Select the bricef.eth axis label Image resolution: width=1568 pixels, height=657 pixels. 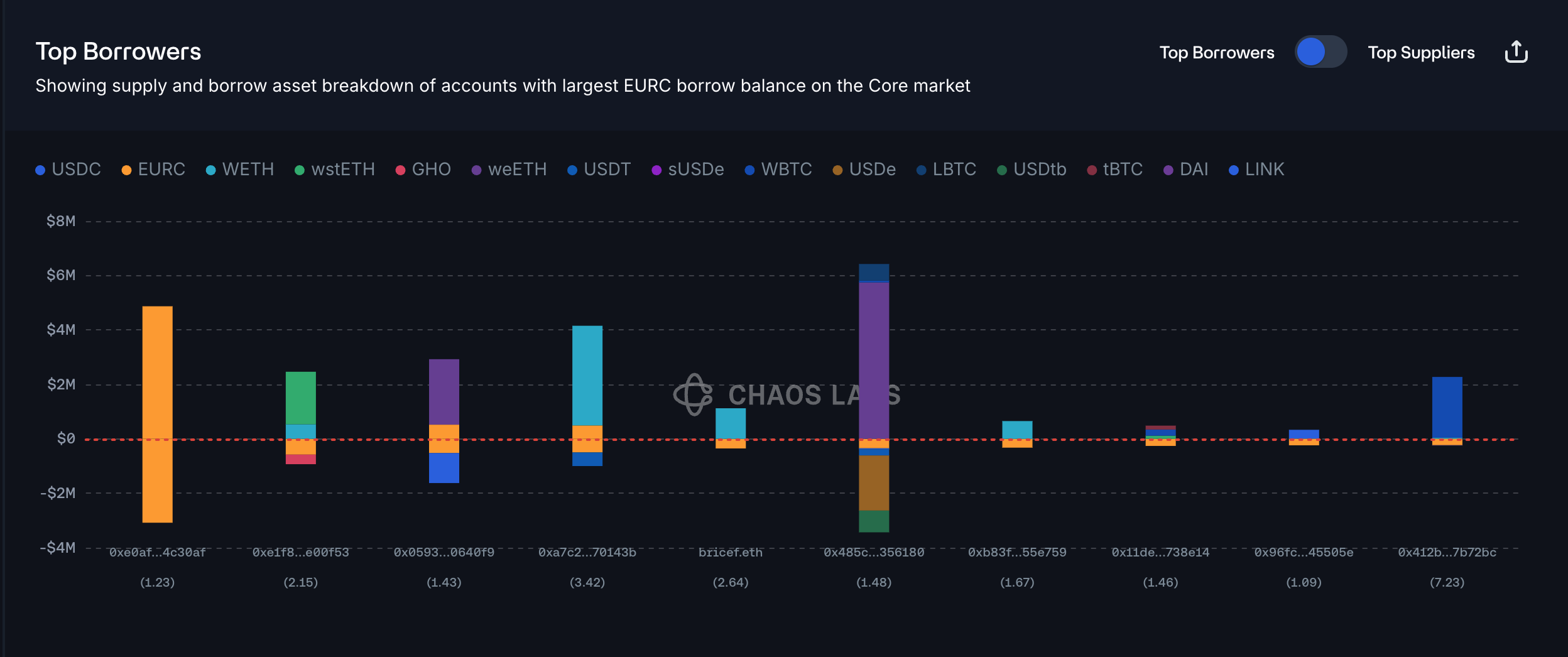point(731,553)
